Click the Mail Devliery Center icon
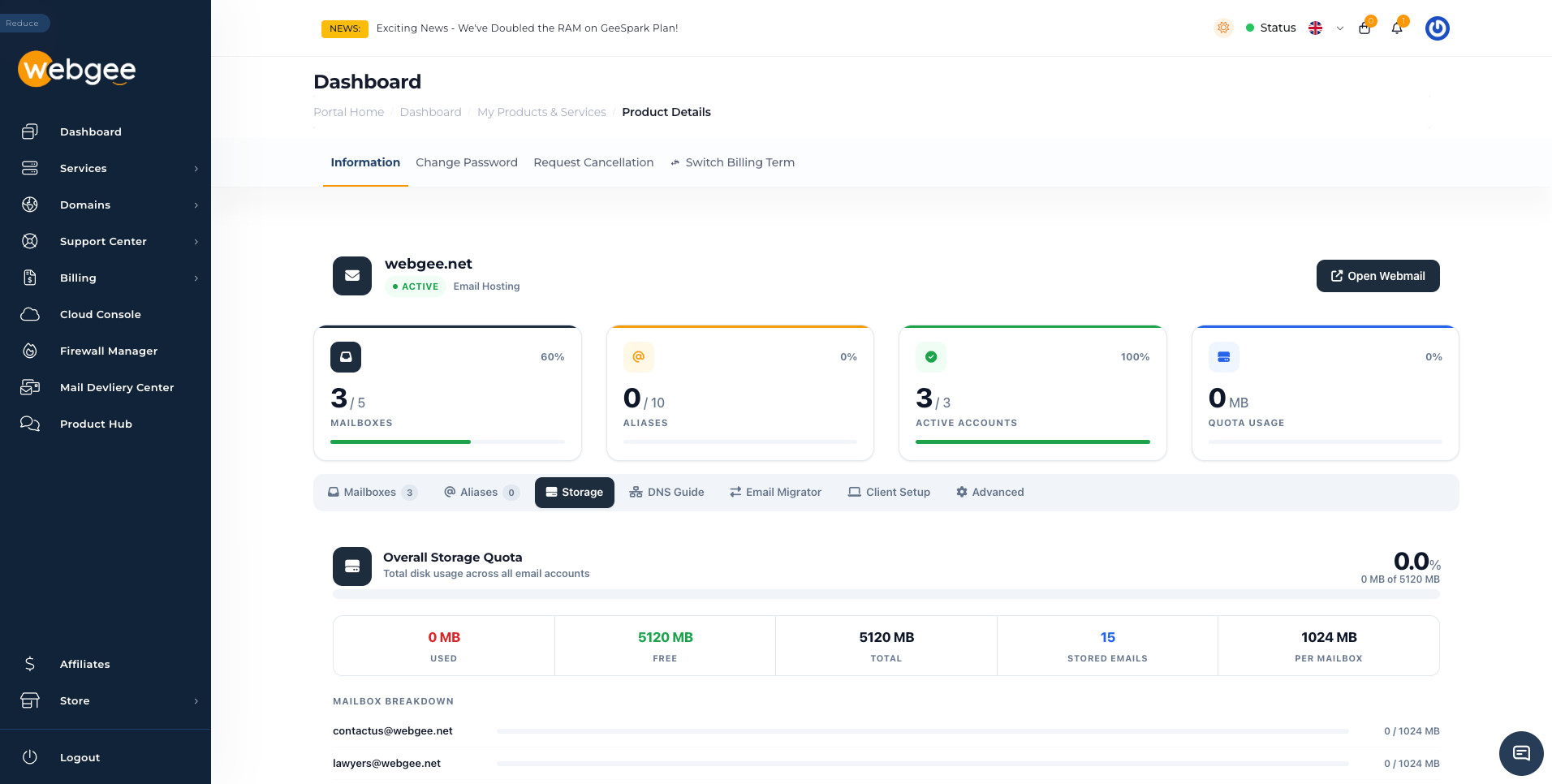 pos(30,387)
